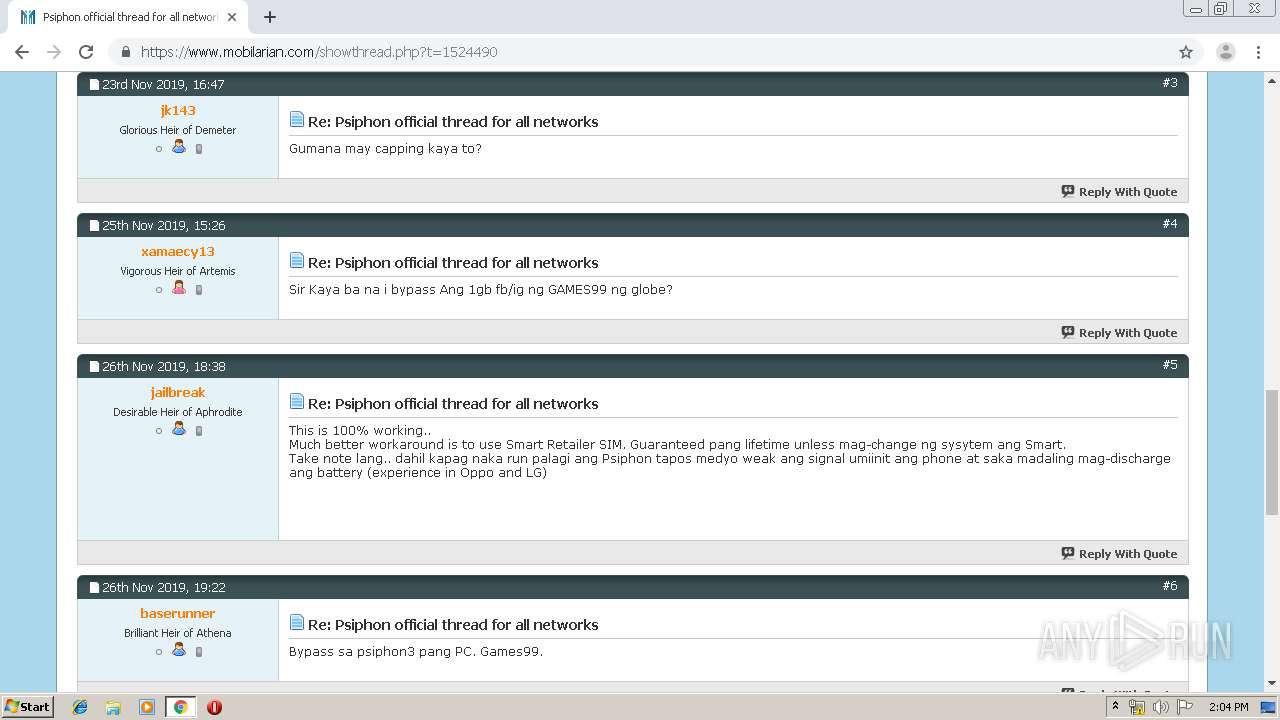This screenshot has height=720, width=1280.
Task: Click the red Opera-style taskbar icon
Action: 214,707
